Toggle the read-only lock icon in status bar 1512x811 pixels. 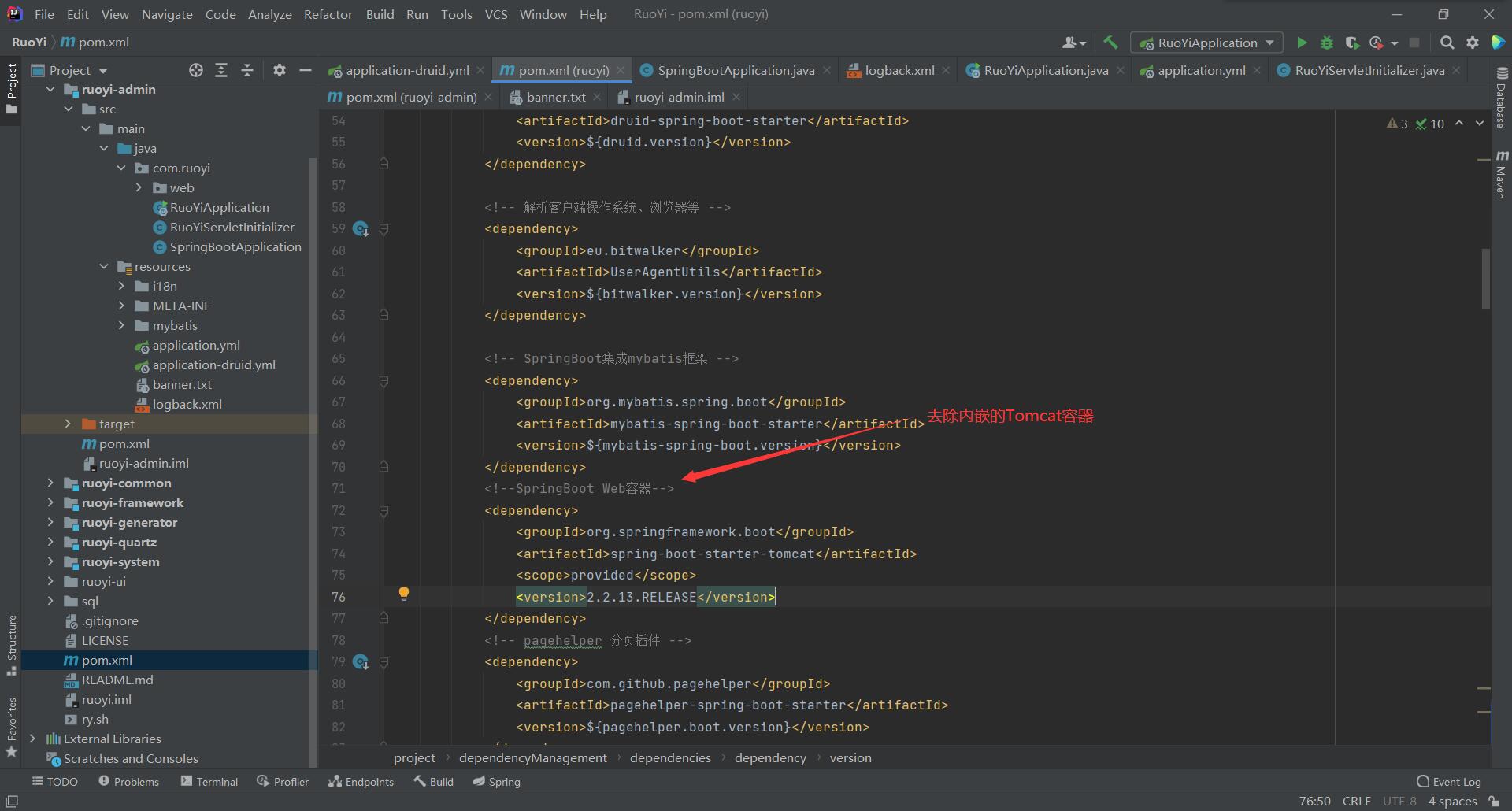tap(1494, 801)
